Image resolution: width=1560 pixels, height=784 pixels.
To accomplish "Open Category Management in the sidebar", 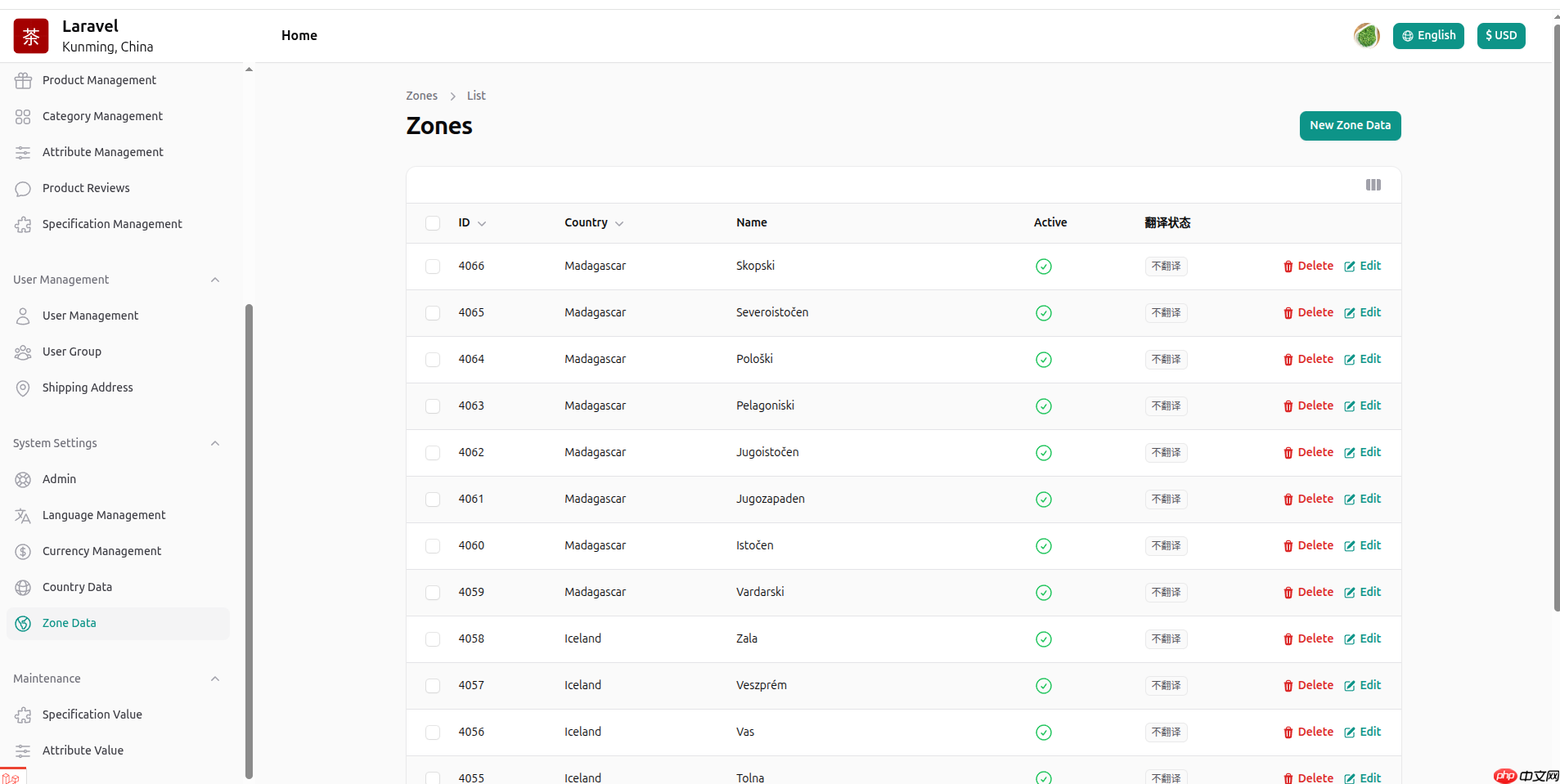I will pos(102,116).
